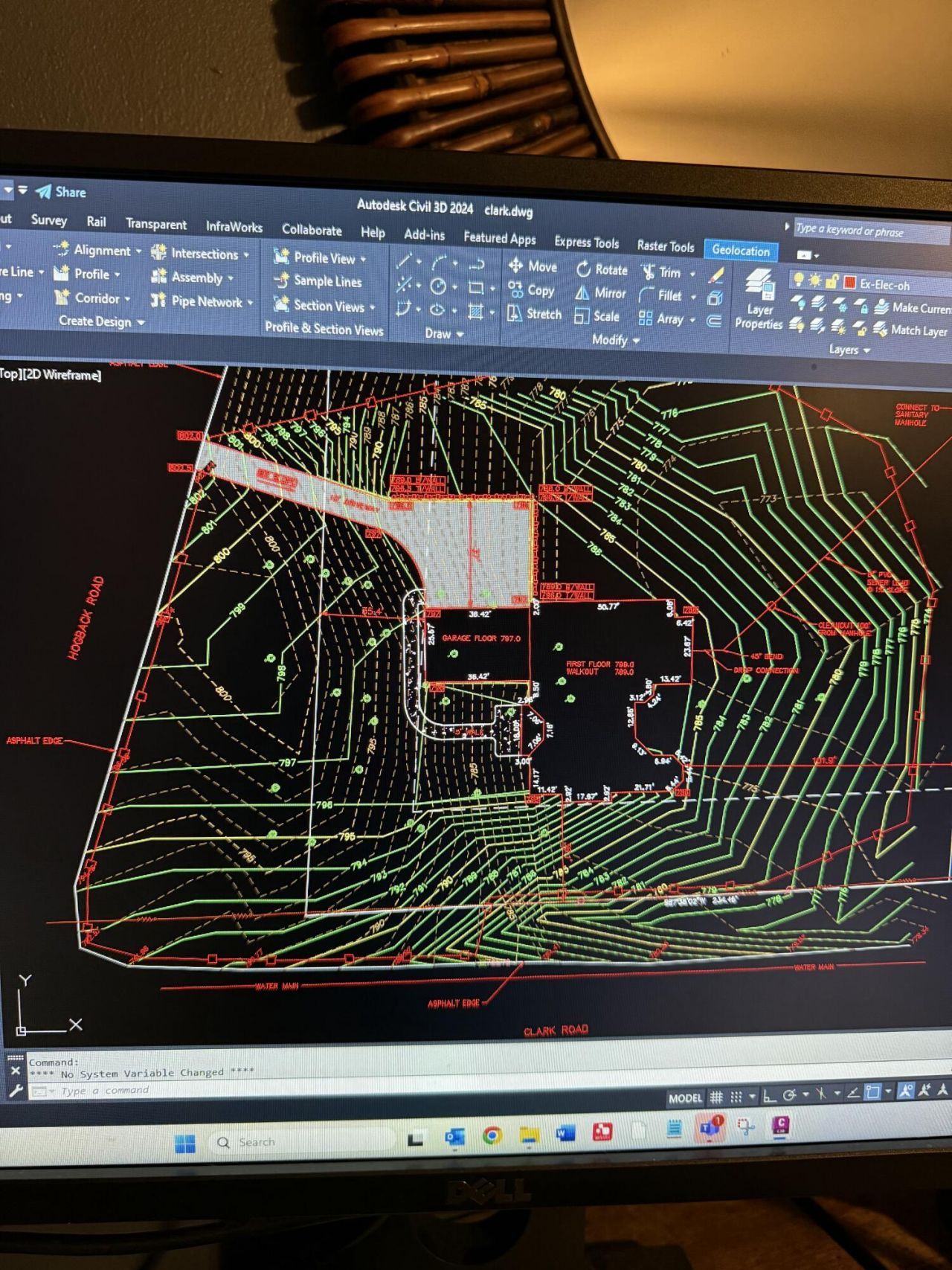Open the Pipe Network dropdown
This screenshot has width=952, height=1270.
click(x=250, y=302)
